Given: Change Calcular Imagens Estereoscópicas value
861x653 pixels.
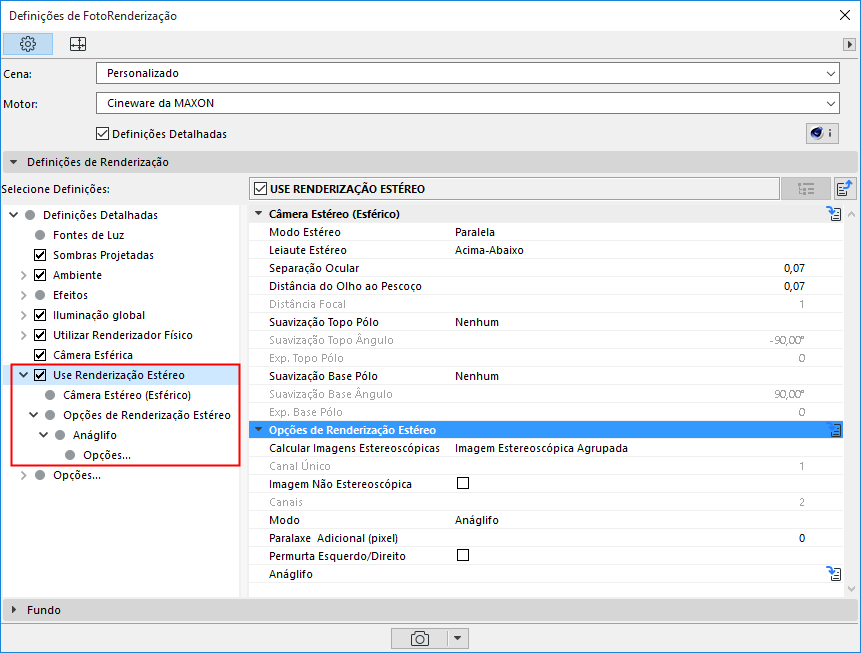Looking at the screenshot, I should [x=541, y=448].
